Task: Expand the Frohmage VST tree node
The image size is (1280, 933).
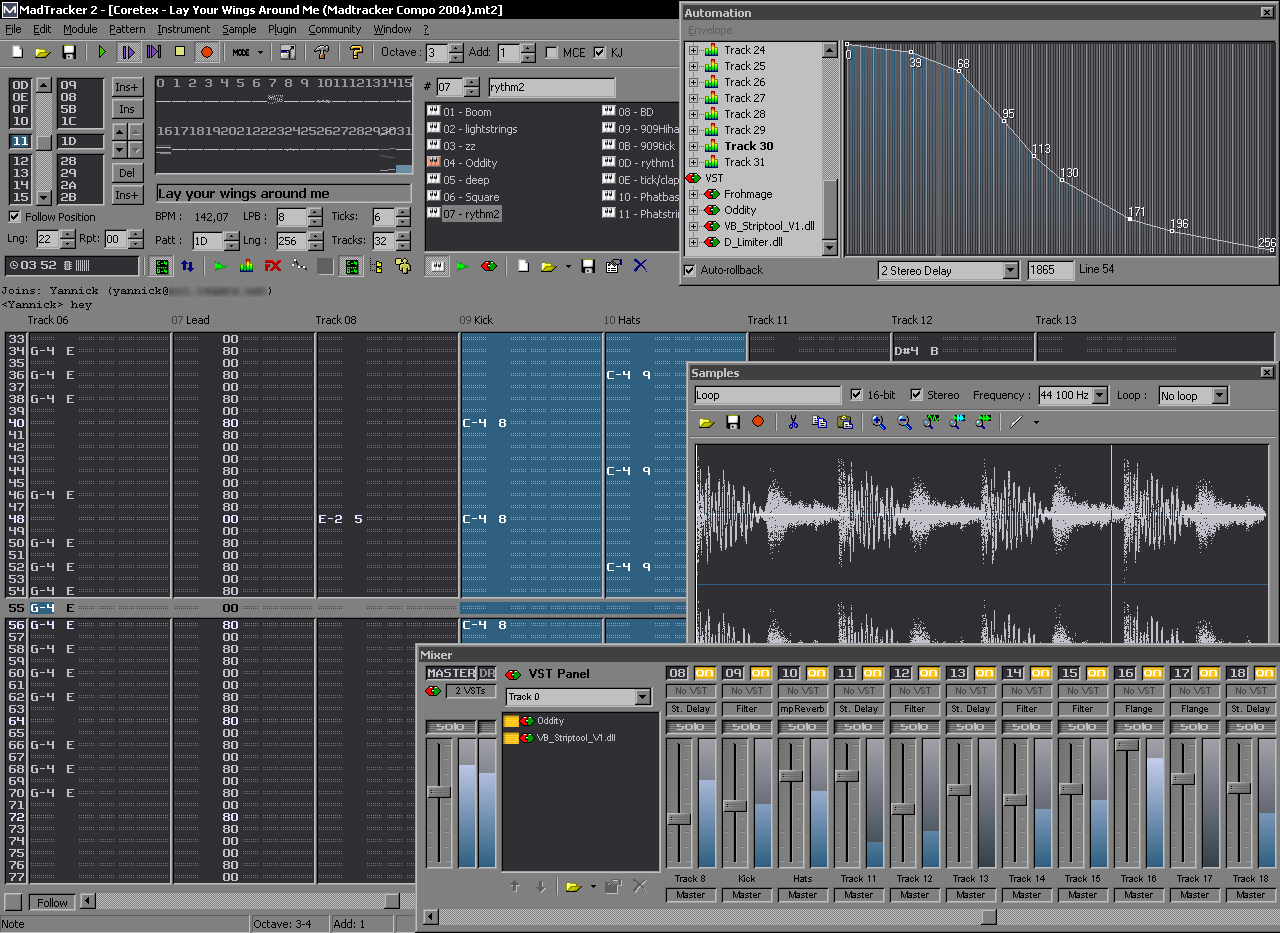Action: tap(693, 194)
